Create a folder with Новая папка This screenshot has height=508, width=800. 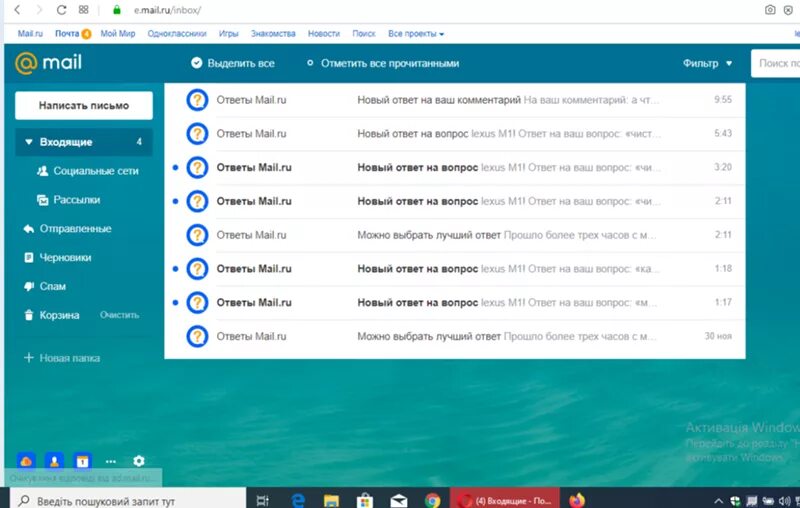pyautogui.click(x=62, y=358)
